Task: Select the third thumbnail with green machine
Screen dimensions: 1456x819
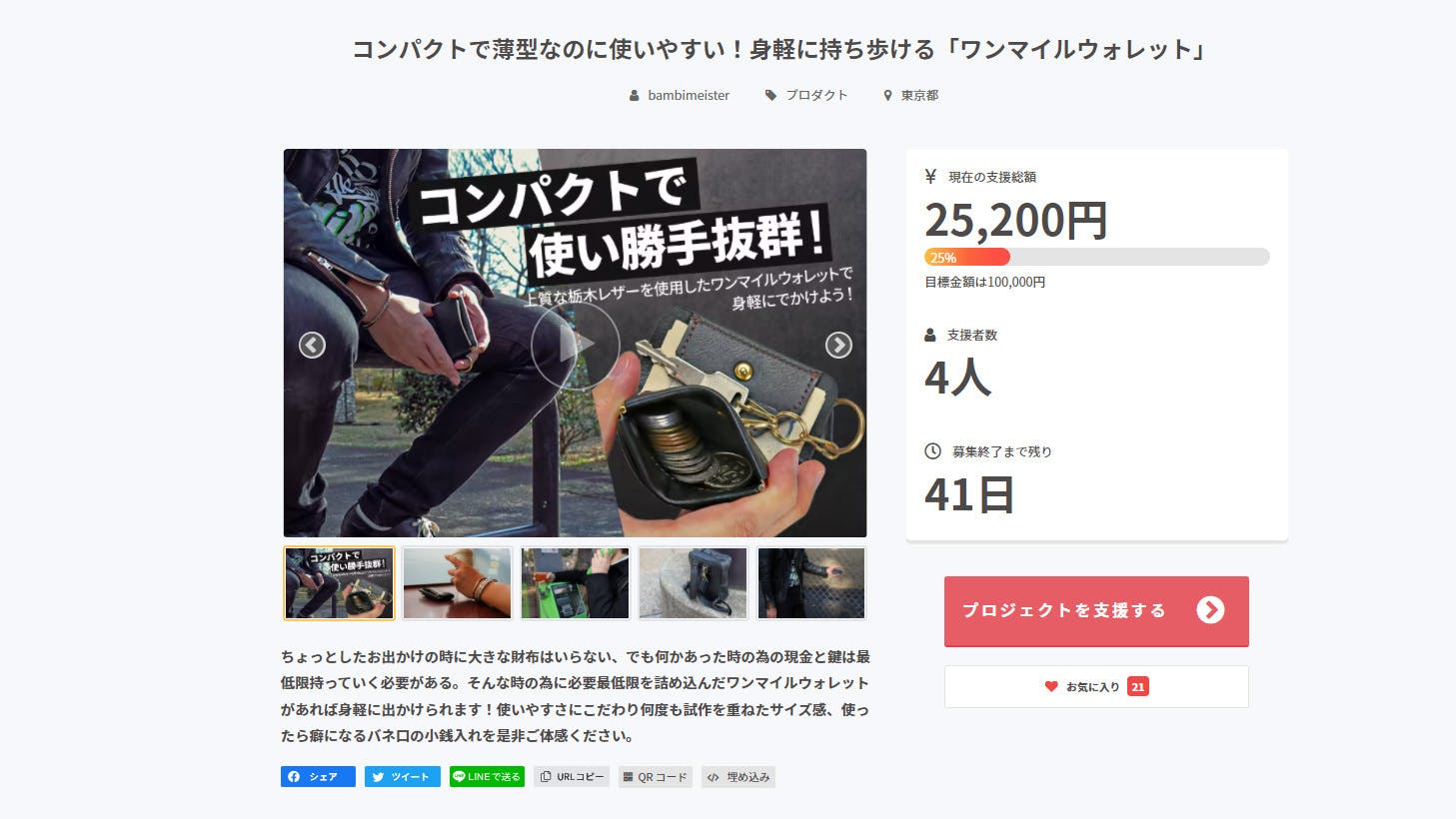Action: pos(575,583)
